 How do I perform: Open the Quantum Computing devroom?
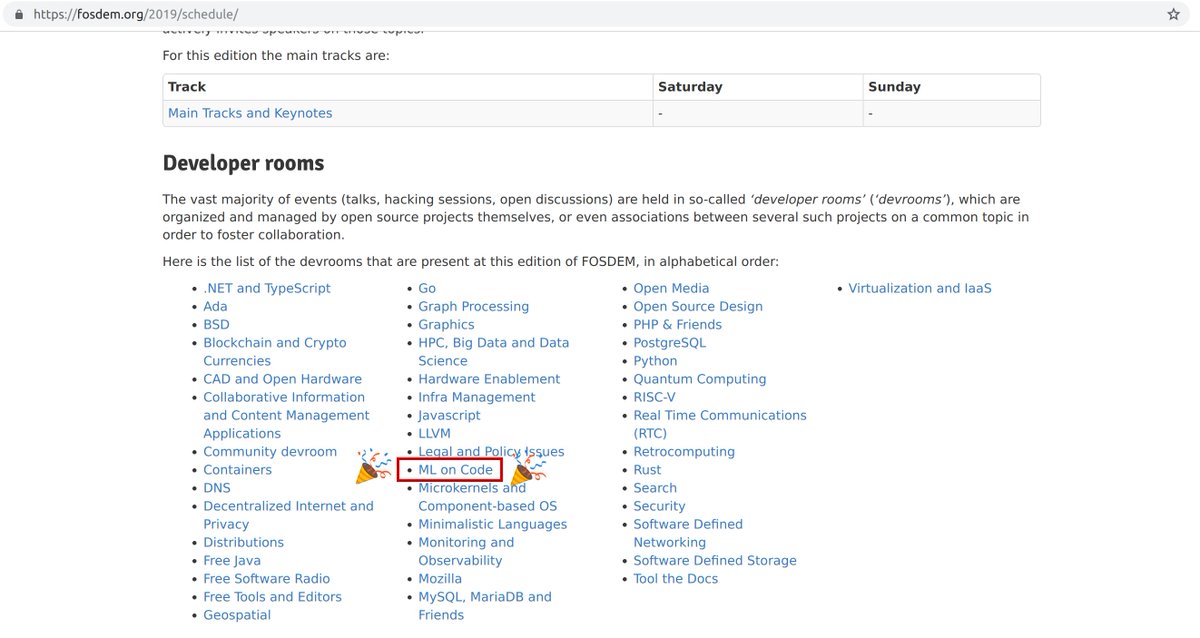(x=700, y=379)
